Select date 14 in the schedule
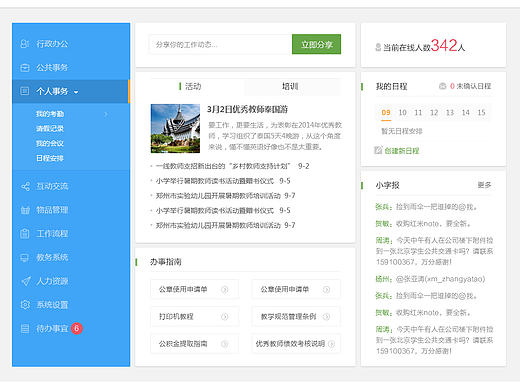The height and width of the screenshot is (390, 520). 465,113
